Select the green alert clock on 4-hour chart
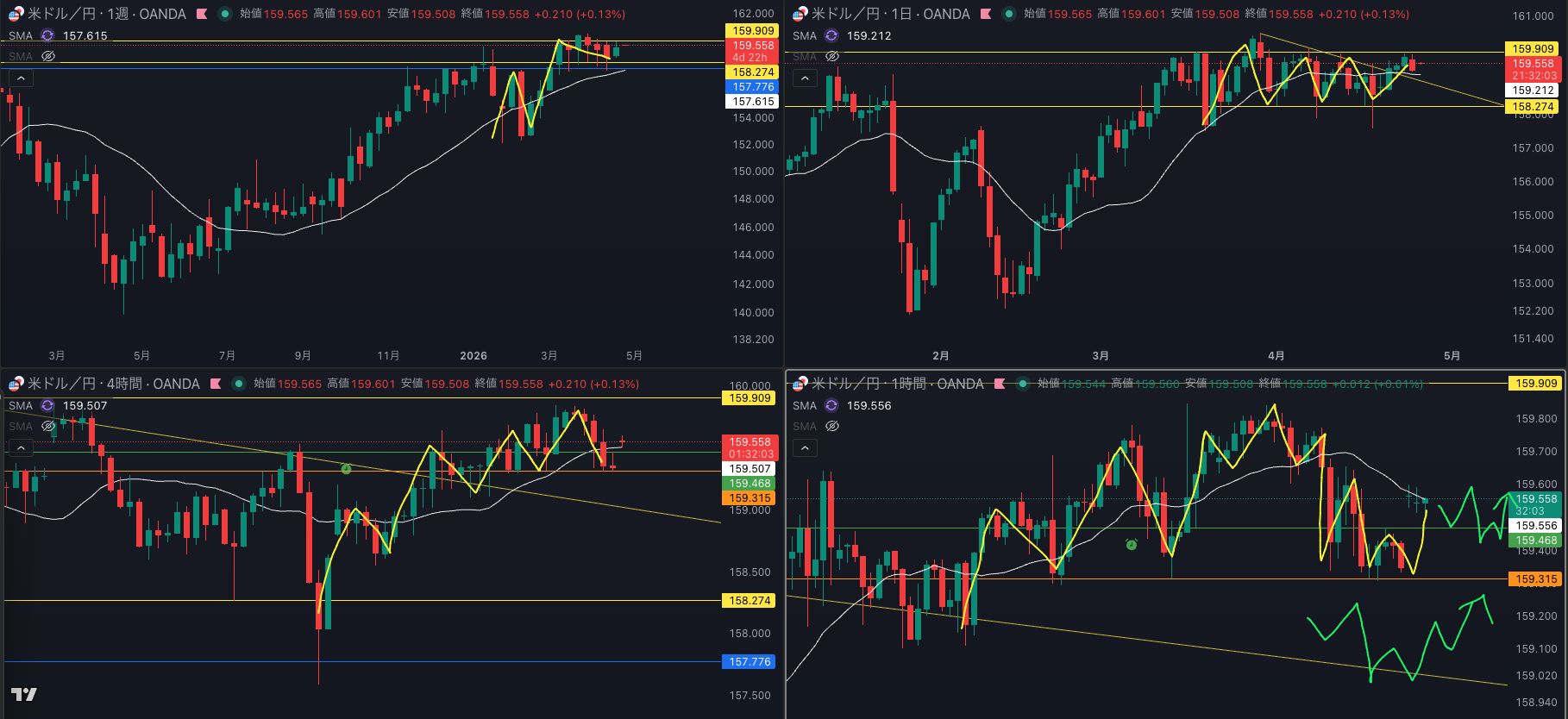Viewport: 1568px width, 719px height. coord(346,469)
